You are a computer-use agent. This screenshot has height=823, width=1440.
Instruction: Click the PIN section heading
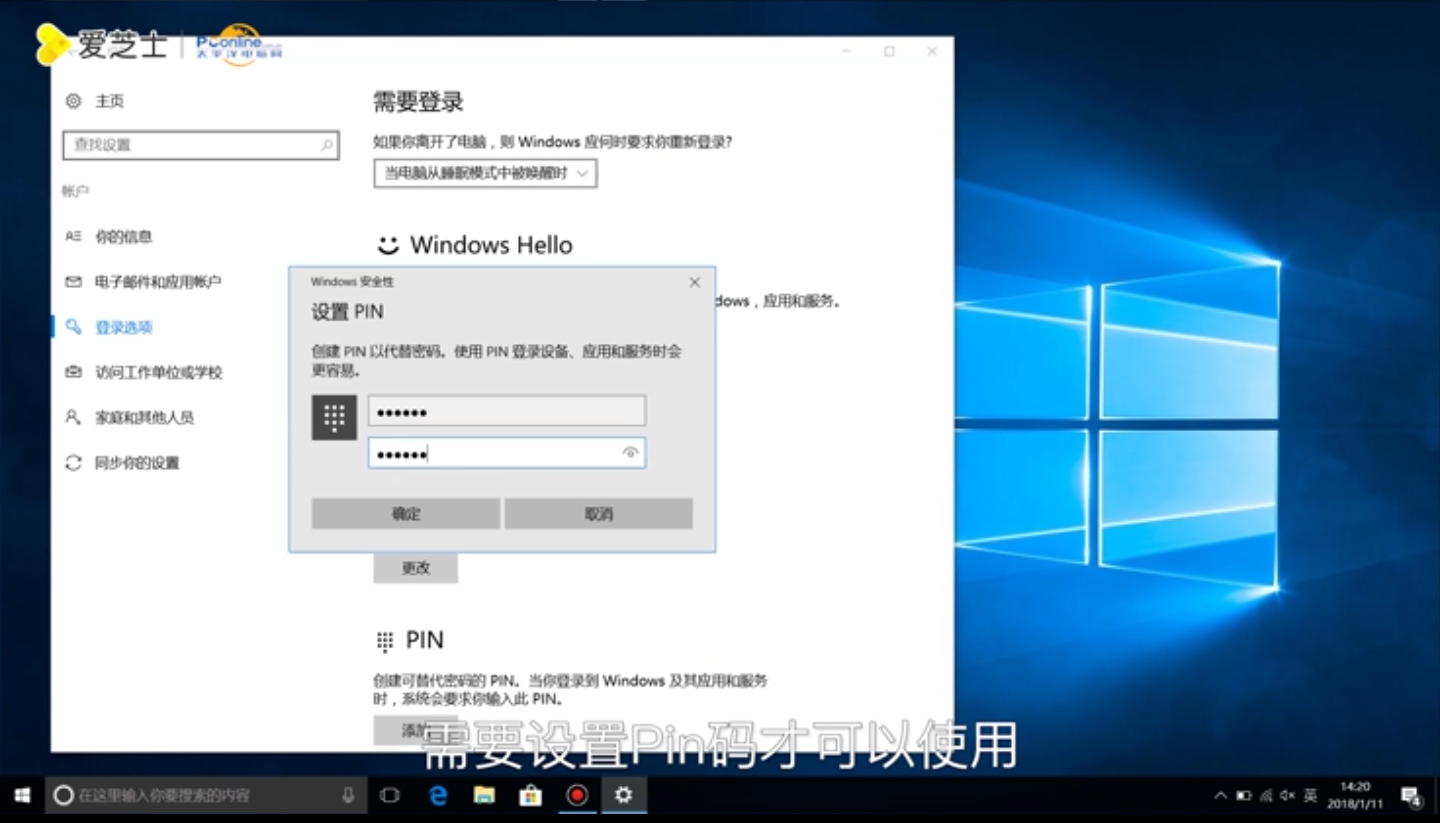[x=424, y=641]
